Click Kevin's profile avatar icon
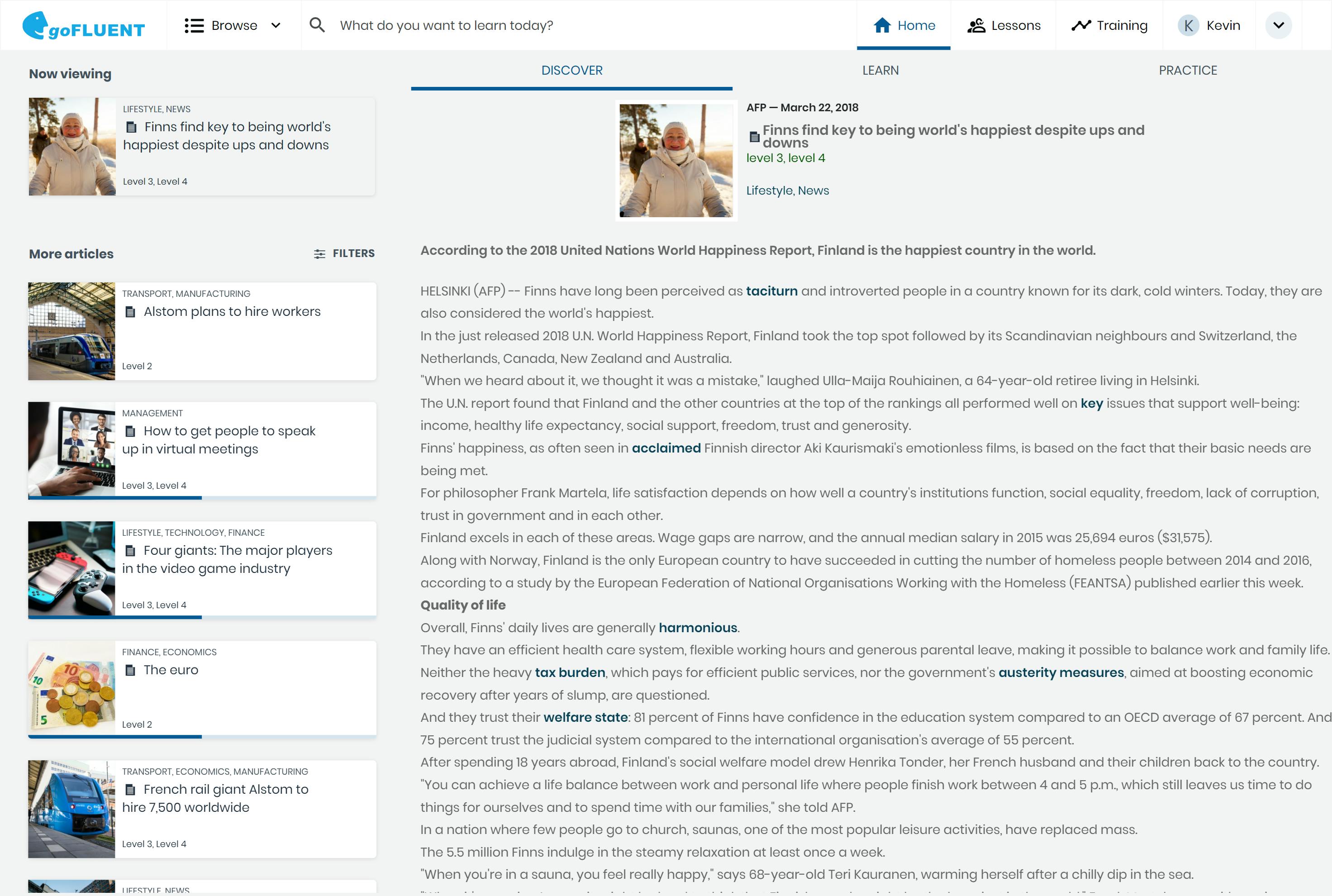Viewport: 1332px width, 896px height. point(1188,26)
